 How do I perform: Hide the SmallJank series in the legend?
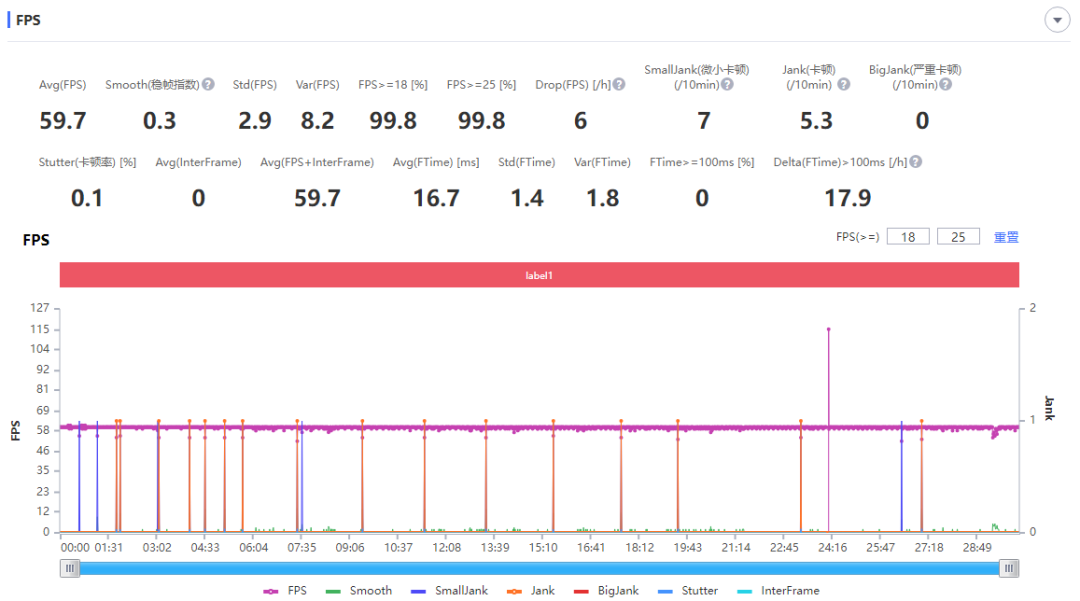coord(449,591)
